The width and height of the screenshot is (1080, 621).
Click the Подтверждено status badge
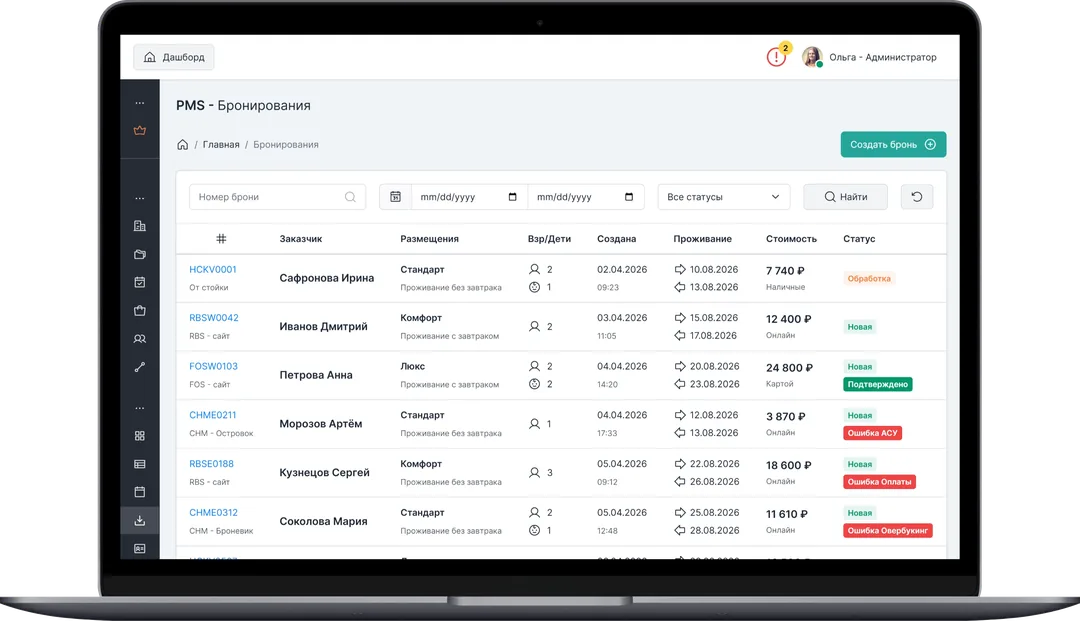tap(878, 384)
